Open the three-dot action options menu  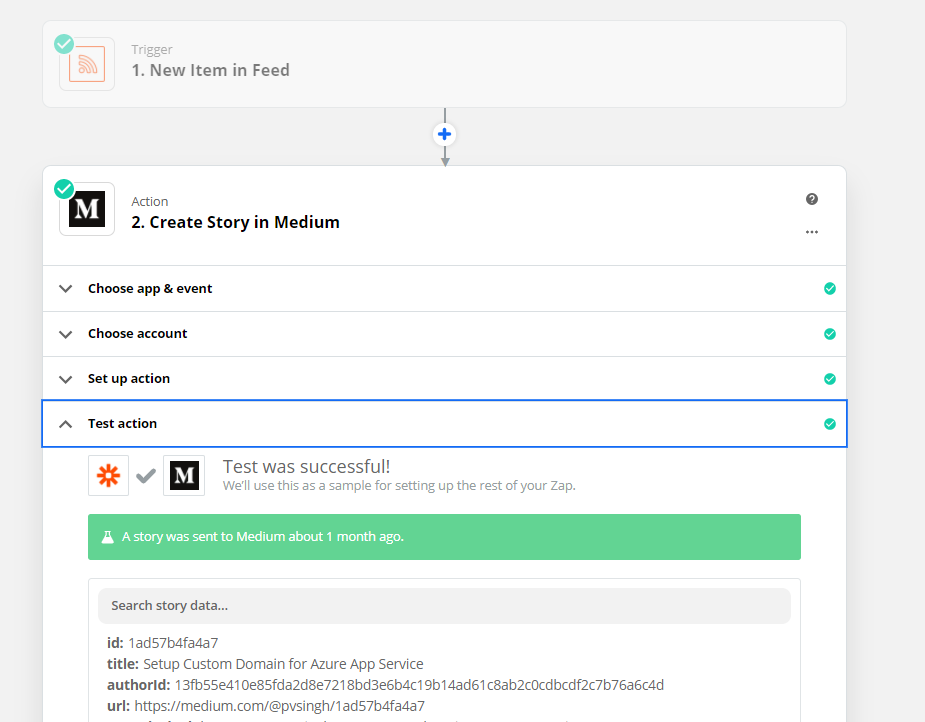(x=812, y=232)
